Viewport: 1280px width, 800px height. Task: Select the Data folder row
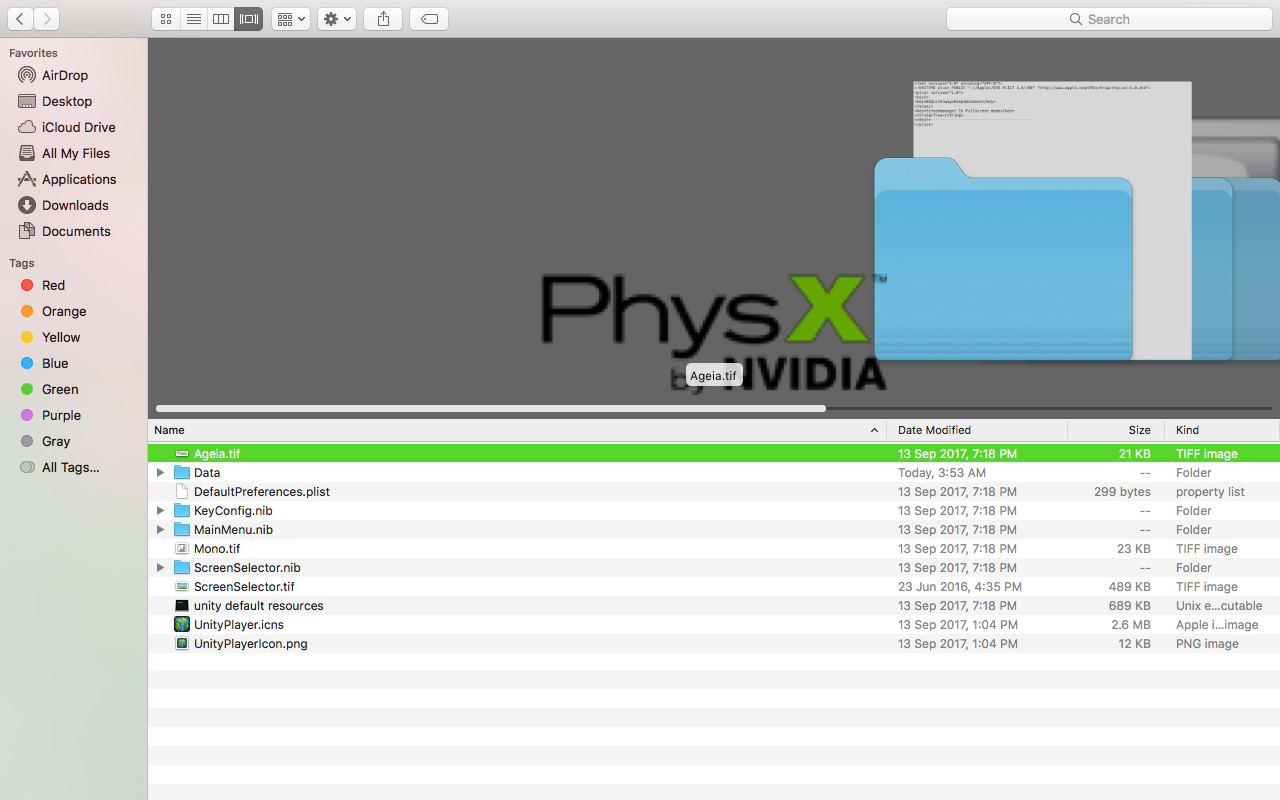714,473
